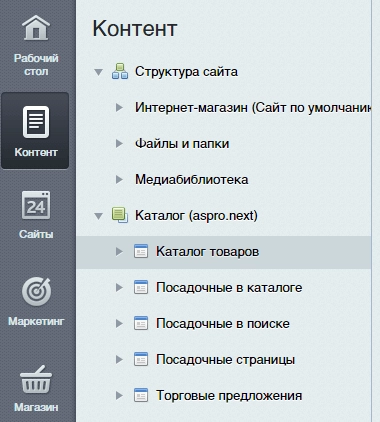Collapse the Структура сайта section

(98, 72)
